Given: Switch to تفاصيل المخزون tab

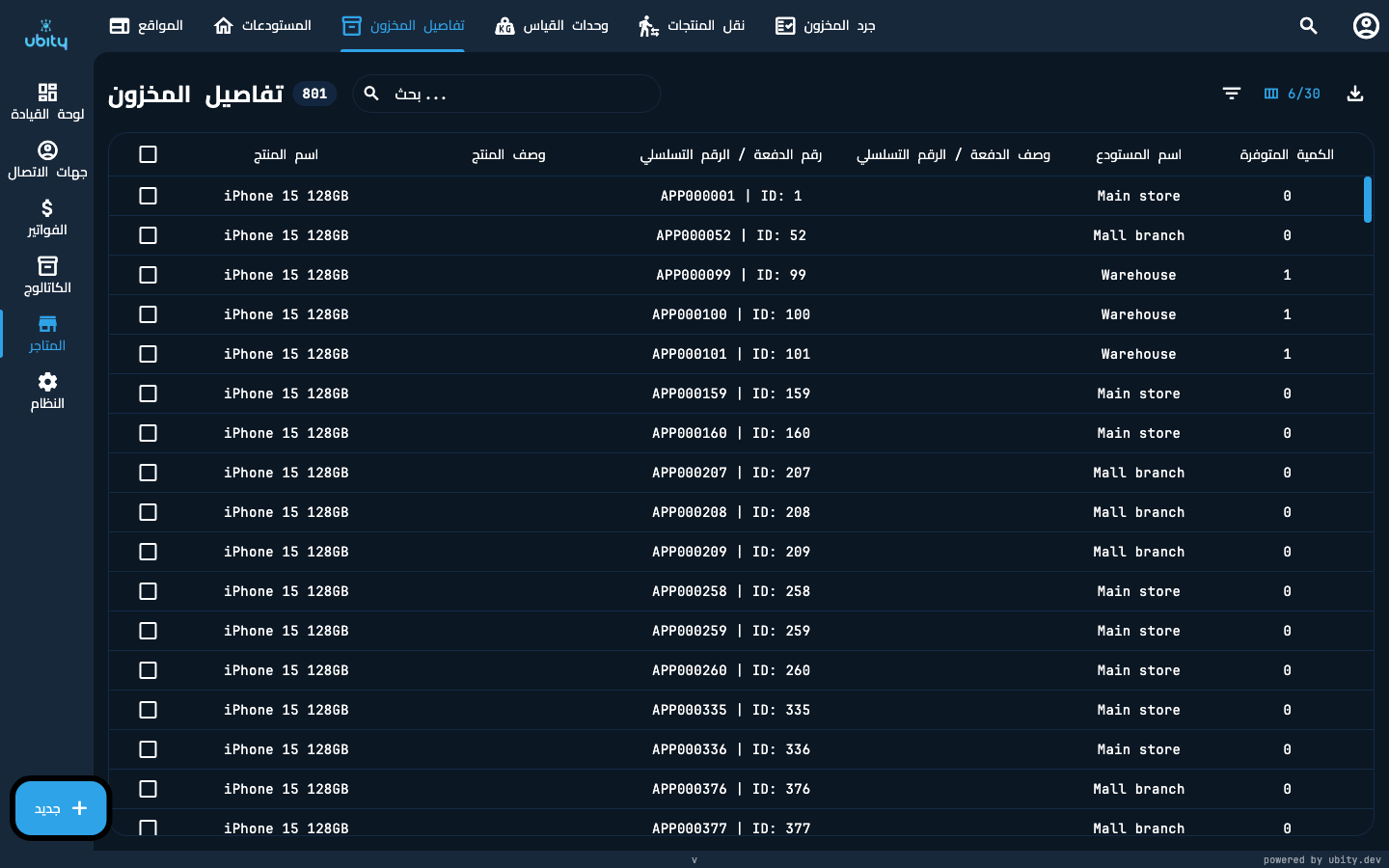Looking at the screenshot, I should pyautogui.click(x=403, y=26).
